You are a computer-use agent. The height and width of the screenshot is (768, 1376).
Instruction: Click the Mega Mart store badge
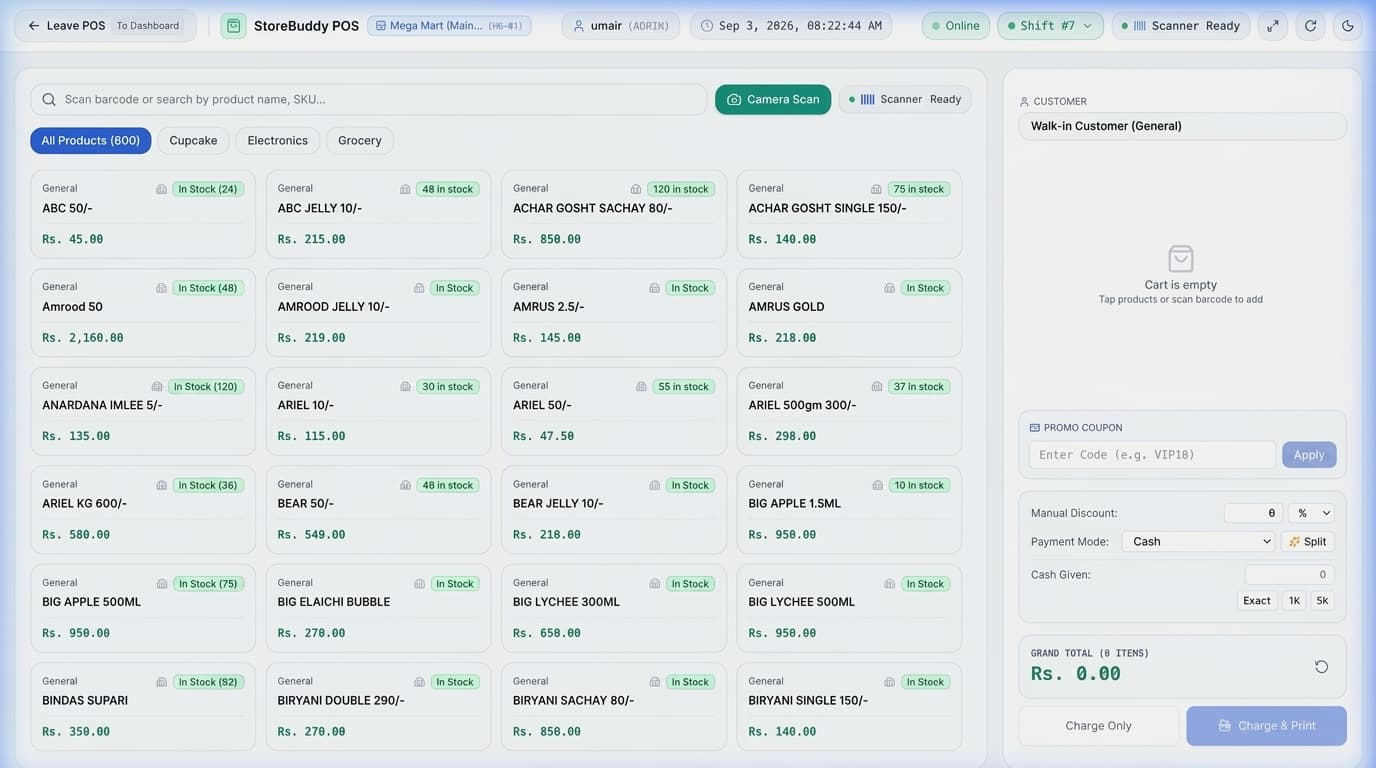pos(449,26)
